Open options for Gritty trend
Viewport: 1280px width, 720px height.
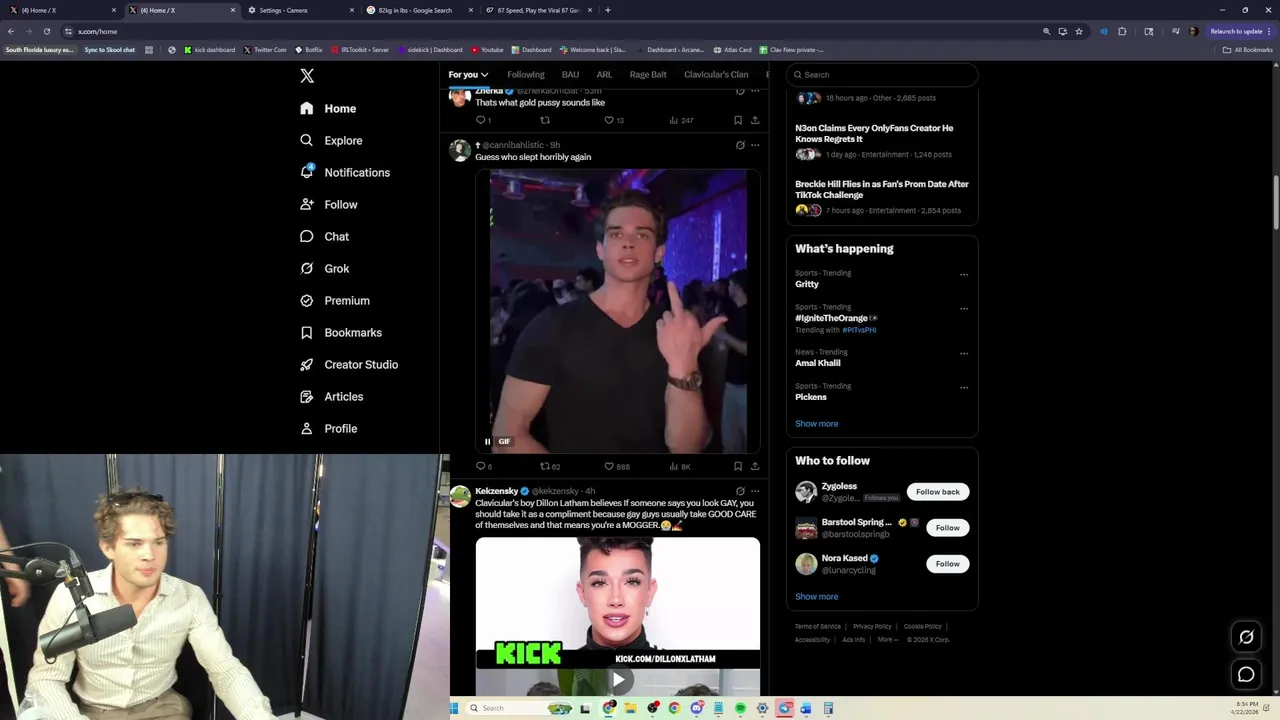coord(964,275)
